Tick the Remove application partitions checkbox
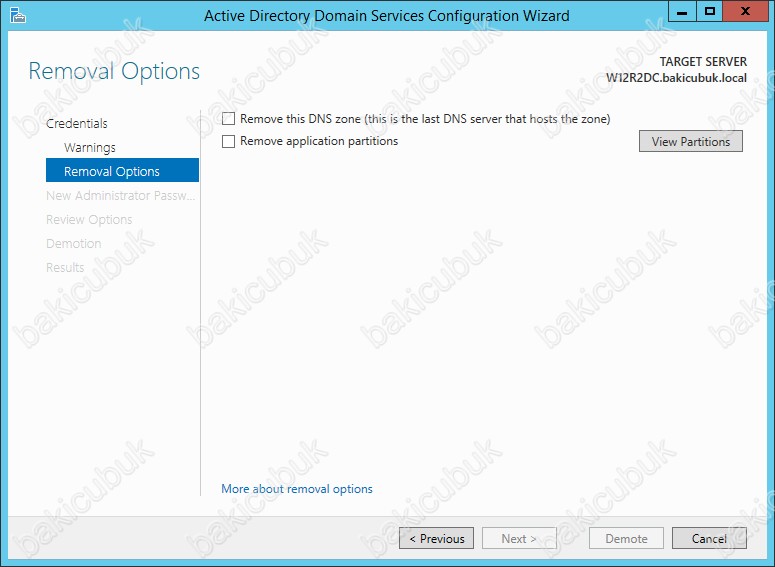The height and width of the screenshot is (567, 775). coord(228,141)
